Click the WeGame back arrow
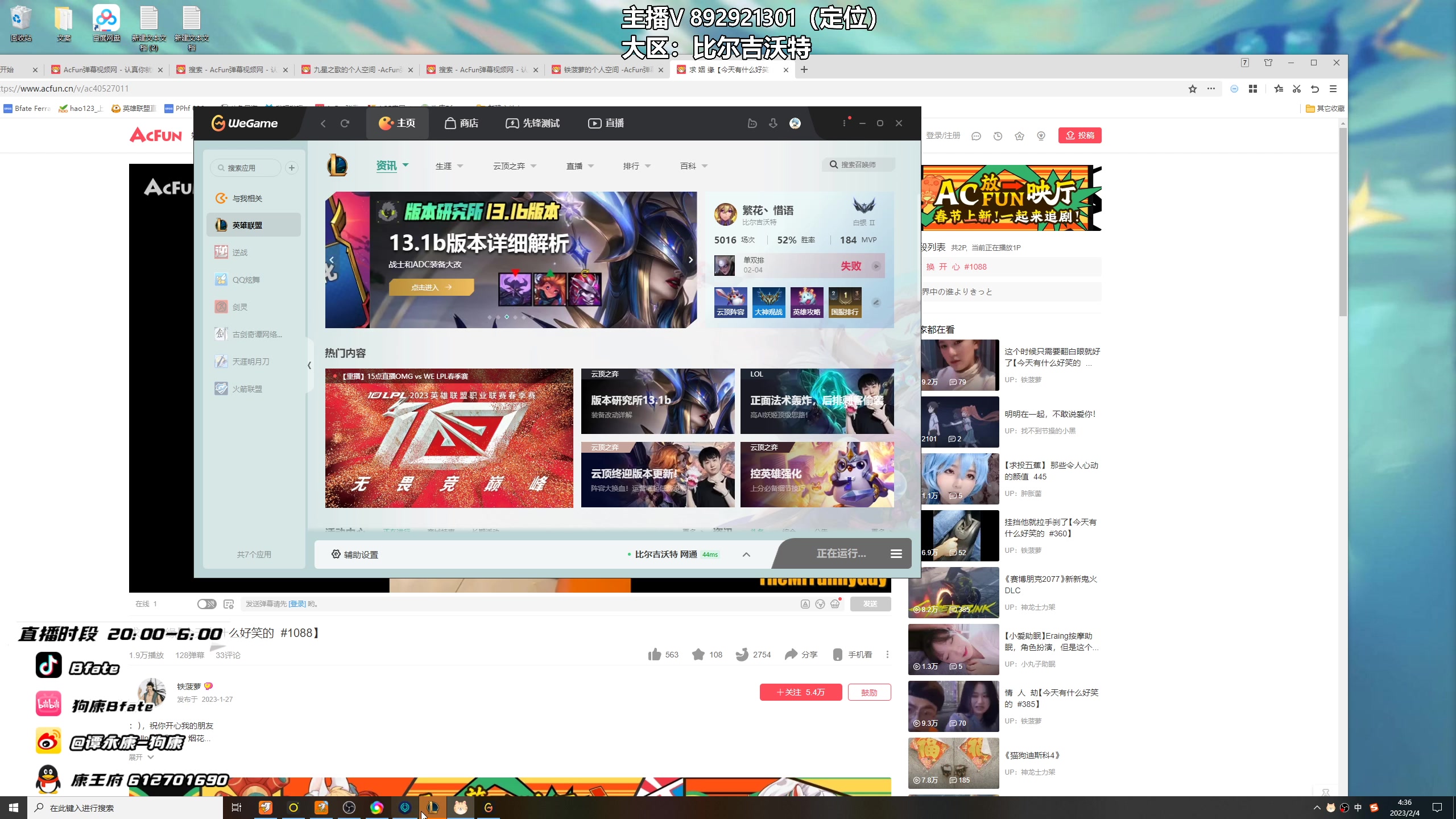This screenshot has width=1456, height=819. (x=323, y=123)
